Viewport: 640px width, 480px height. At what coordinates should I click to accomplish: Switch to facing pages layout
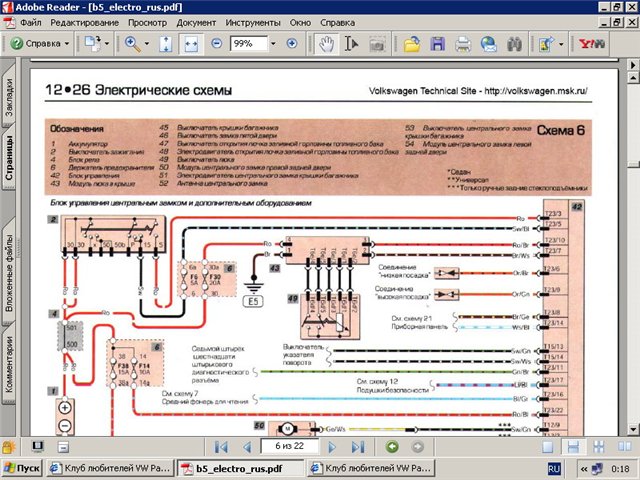[x=624, y=447]
